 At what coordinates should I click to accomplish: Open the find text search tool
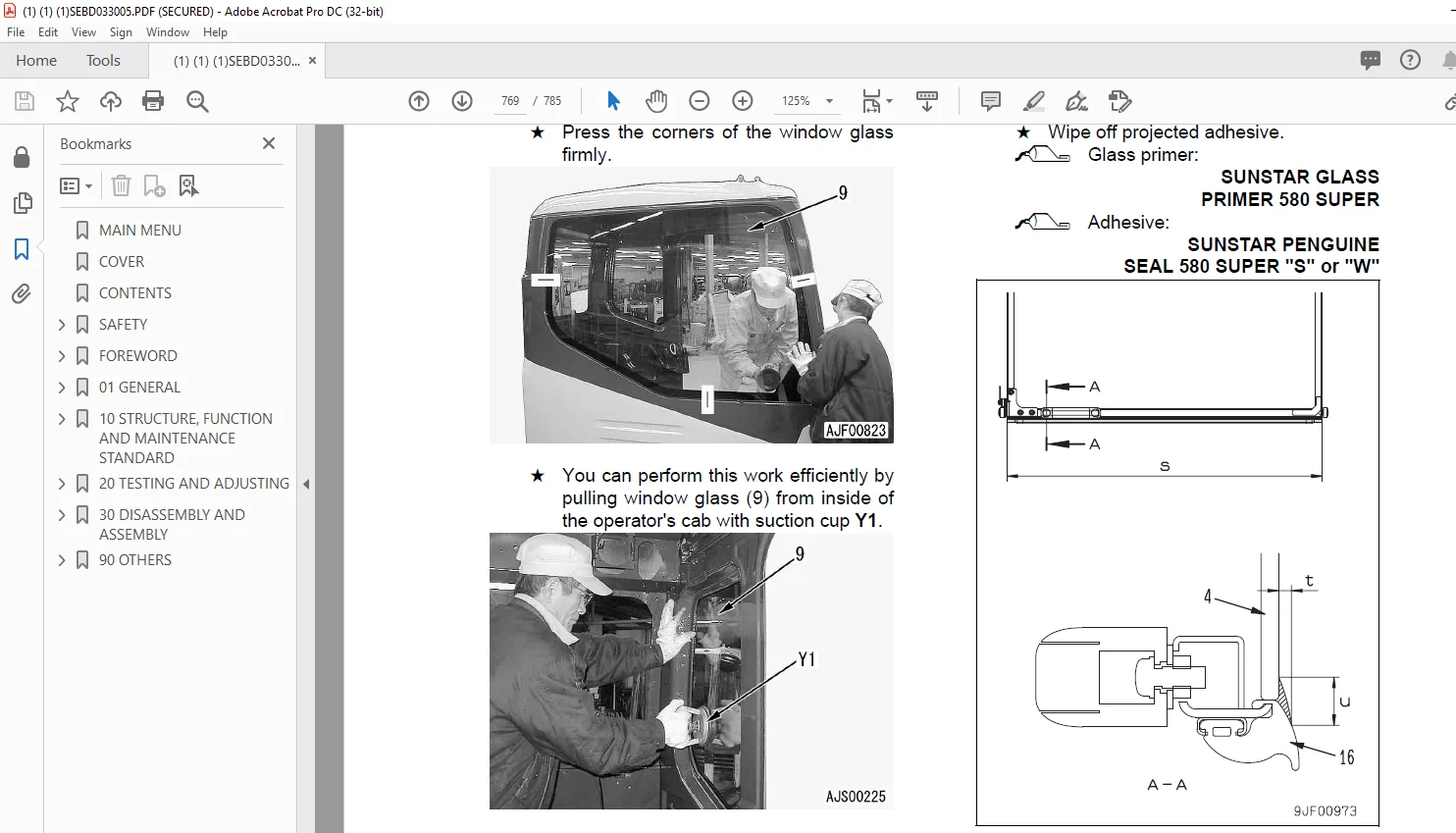(x=197, y=101)
